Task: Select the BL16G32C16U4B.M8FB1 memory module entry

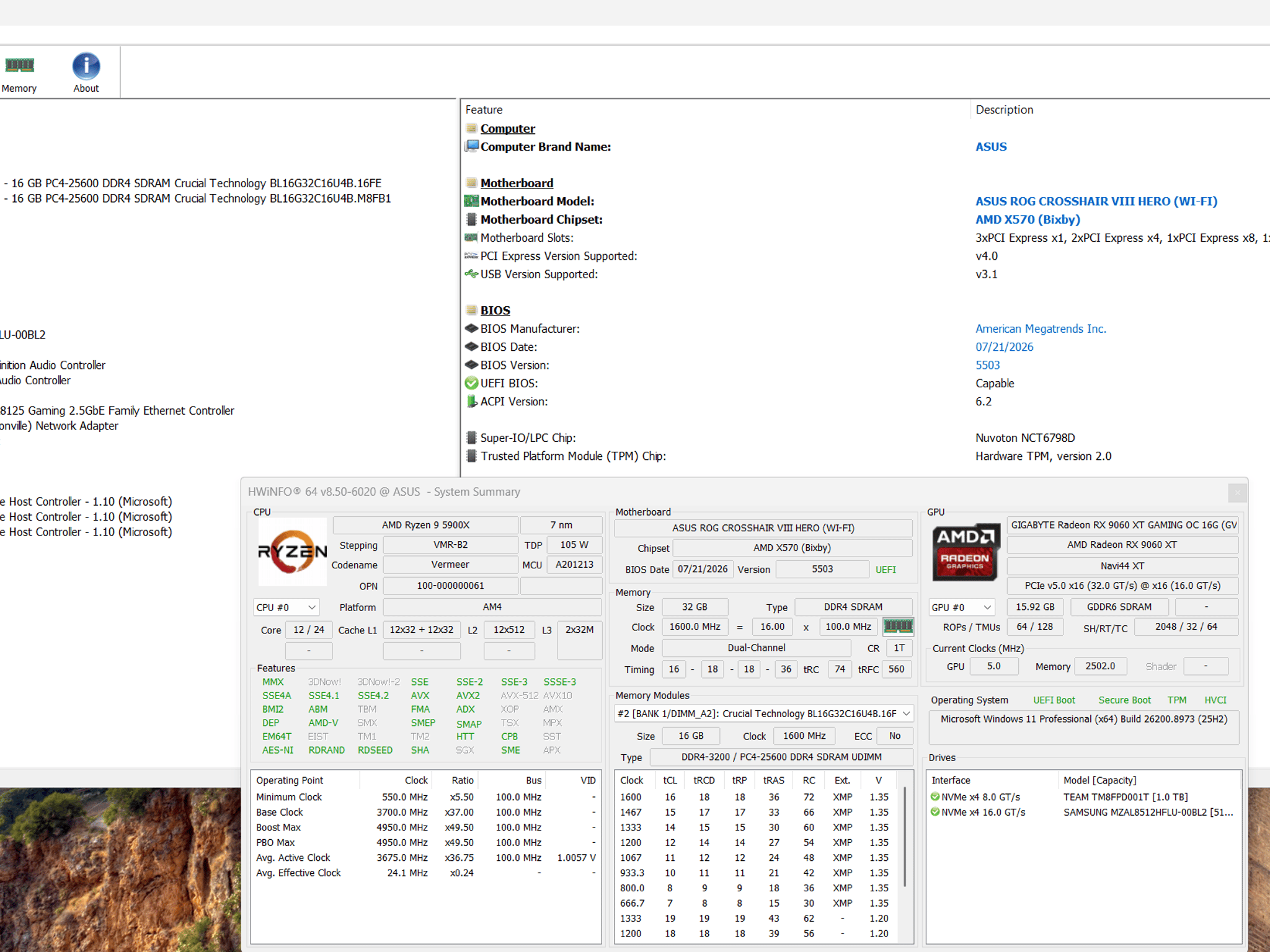Action: tap(197, 198)
